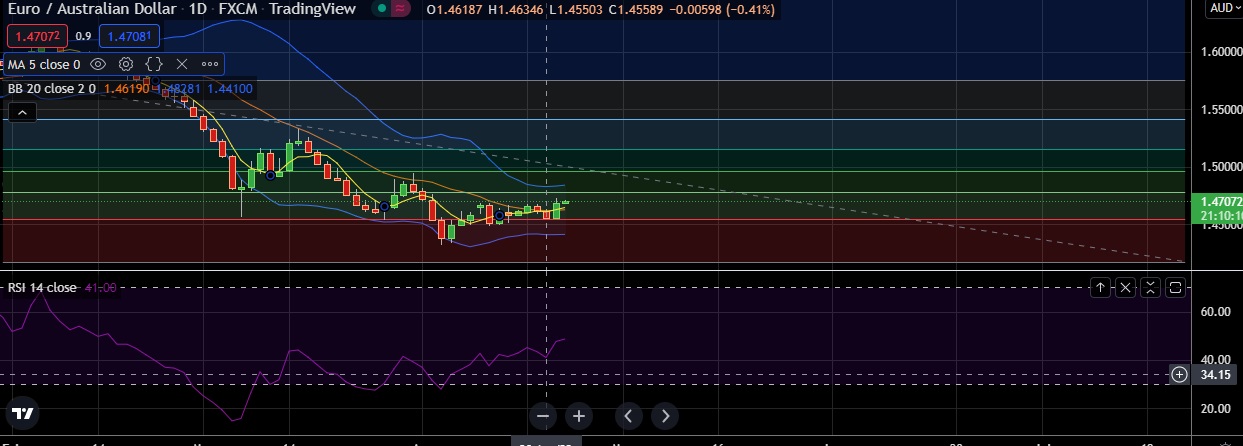The height and width of the screenshot is (446, 1243).
Task: Select the RSI 14 close legend label
Action: coord(42,288)
